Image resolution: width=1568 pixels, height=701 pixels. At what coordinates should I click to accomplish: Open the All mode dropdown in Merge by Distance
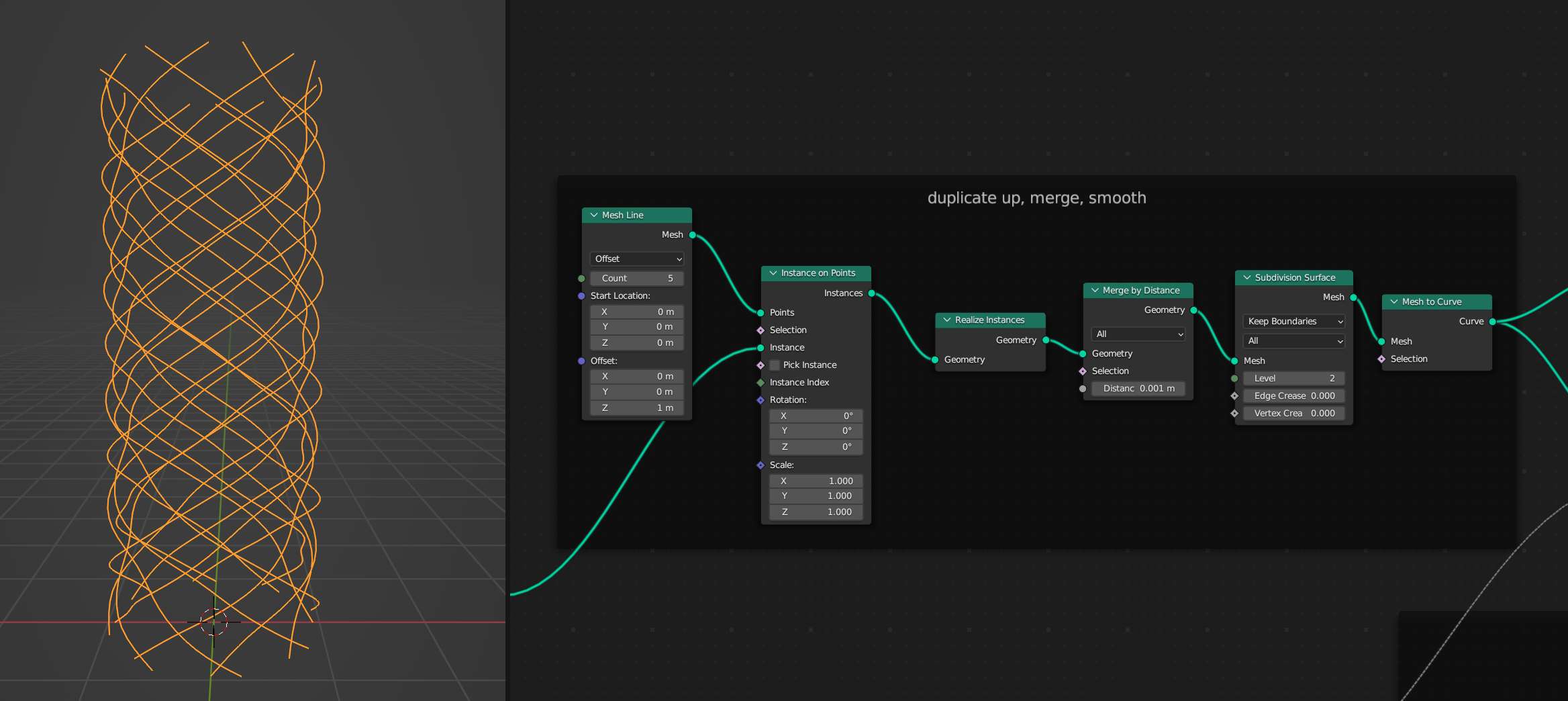[1138, 334]
